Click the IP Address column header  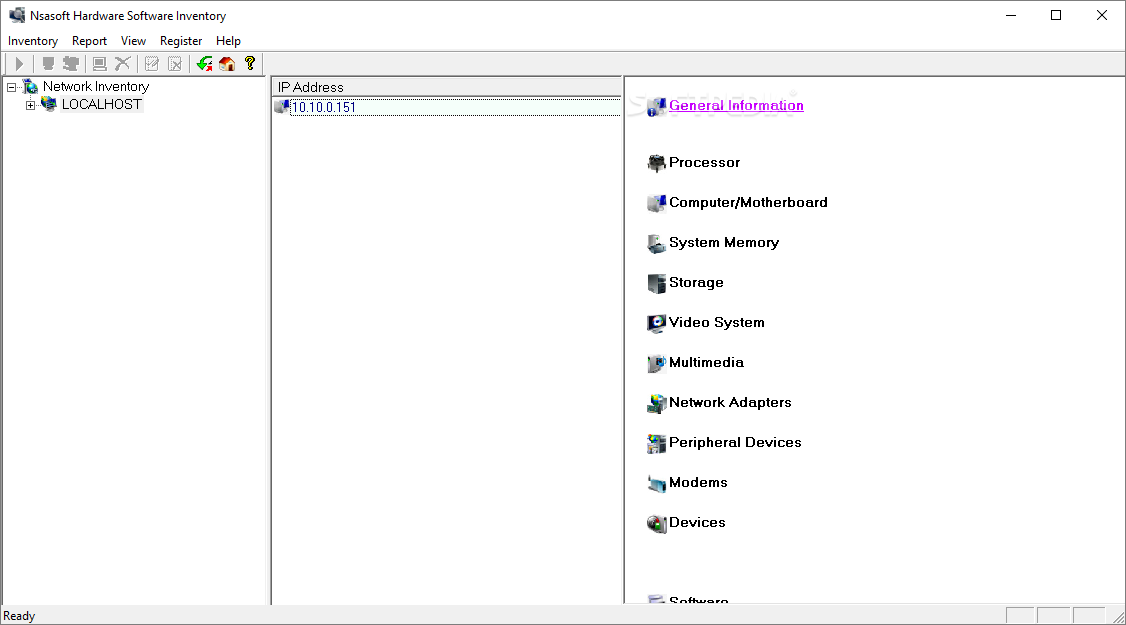[x=447, y=87]
